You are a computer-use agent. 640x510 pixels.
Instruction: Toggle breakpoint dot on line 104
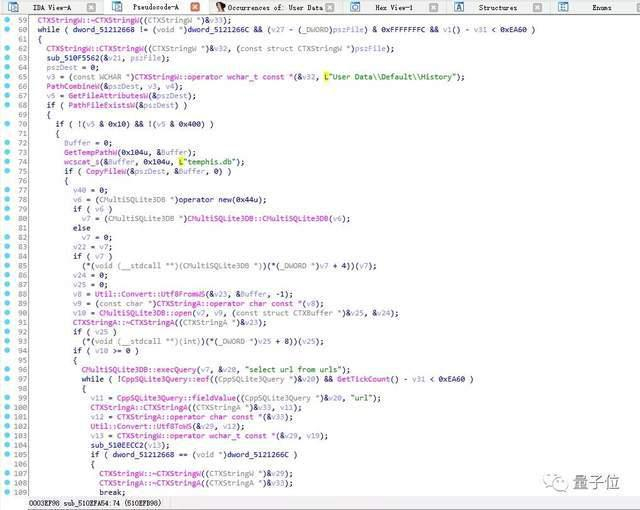(7, 445)
